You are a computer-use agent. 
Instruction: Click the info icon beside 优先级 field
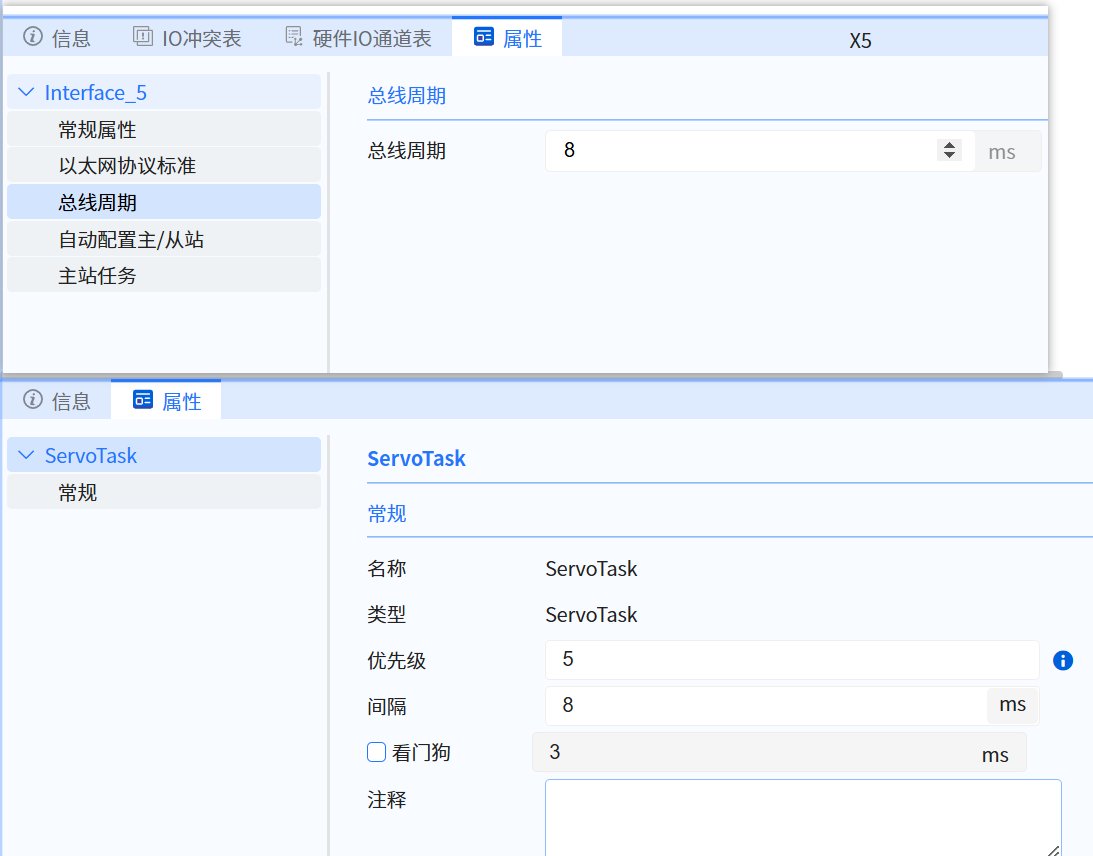pyautogui.click(x=1063, y=661)
